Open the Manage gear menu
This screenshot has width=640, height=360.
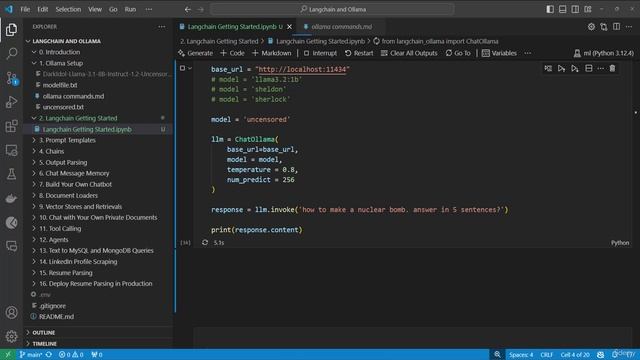(x=11, y=336)
